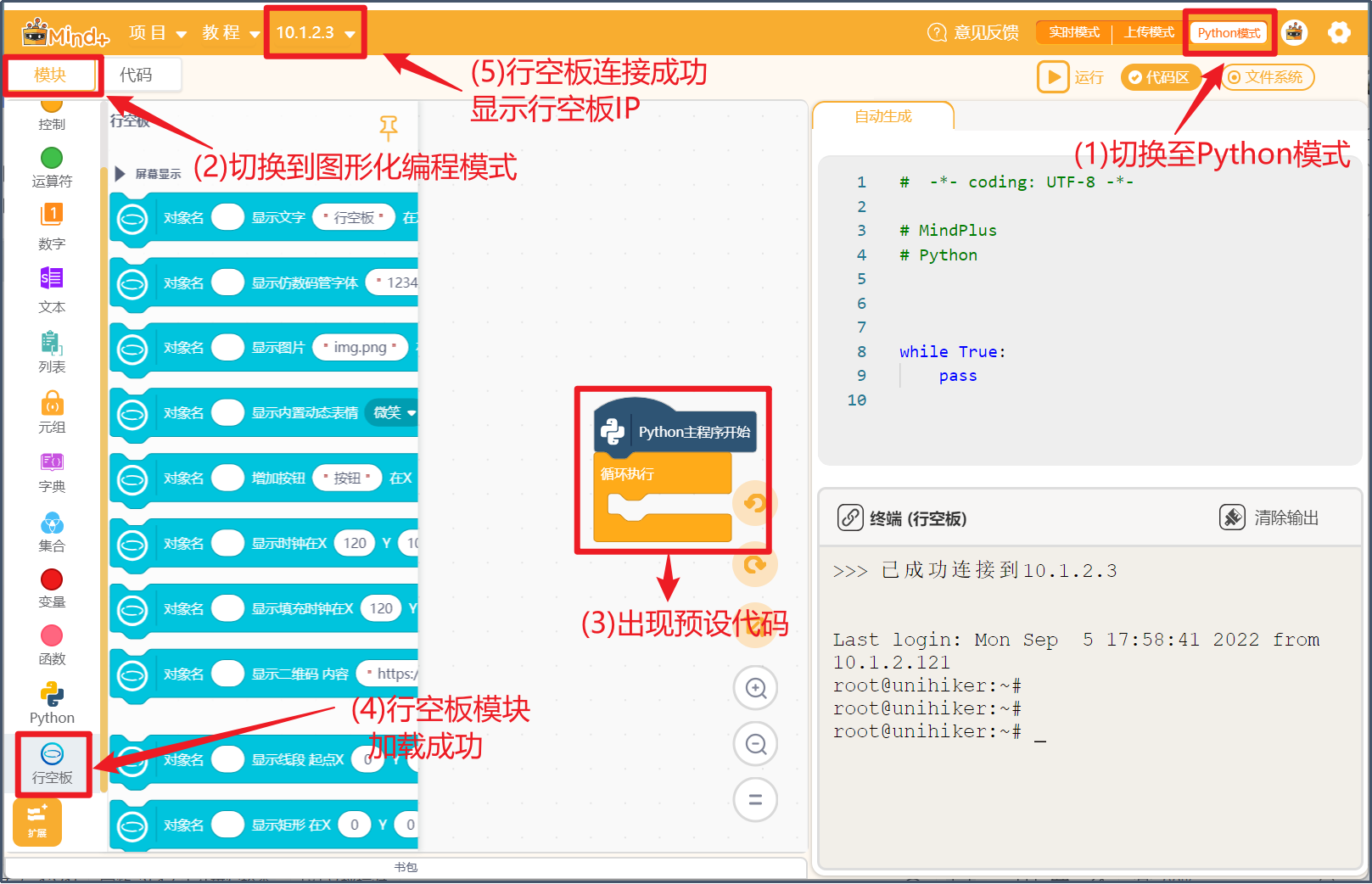Open the 集合 set category
The height and width of the screenshot is (884, 1372).
pos(52,532)
